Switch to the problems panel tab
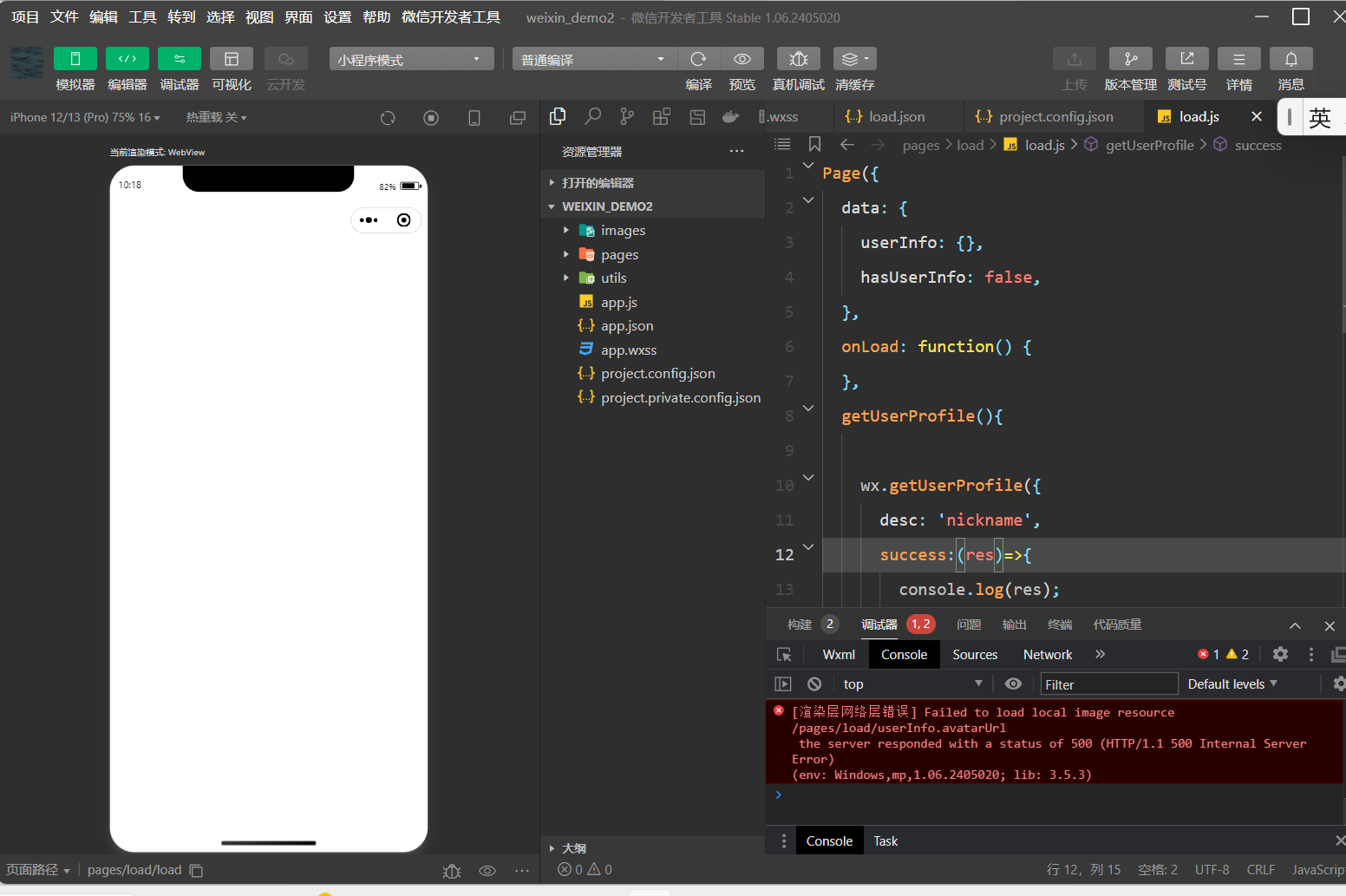The width and height of the screenshot is (1346, 896). click(969, 625)
